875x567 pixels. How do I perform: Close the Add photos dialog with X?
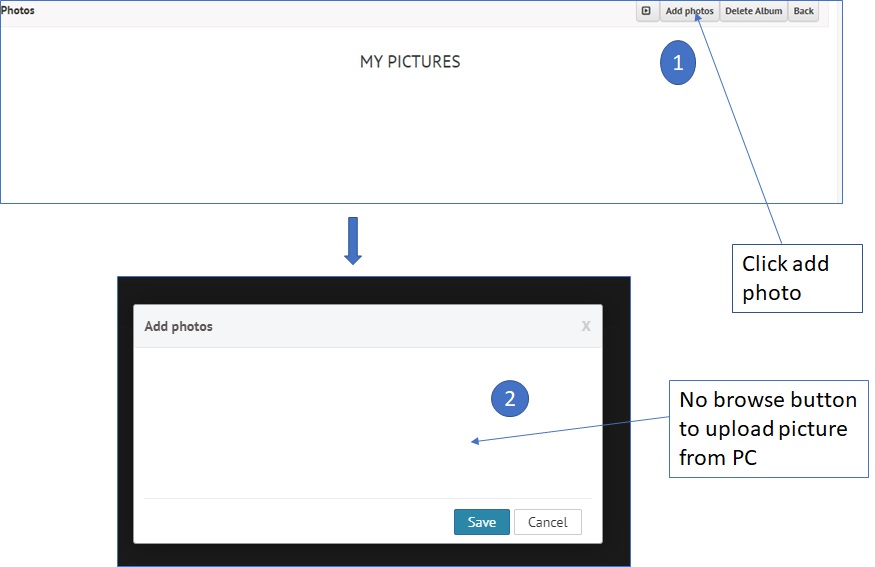(586, 326)
